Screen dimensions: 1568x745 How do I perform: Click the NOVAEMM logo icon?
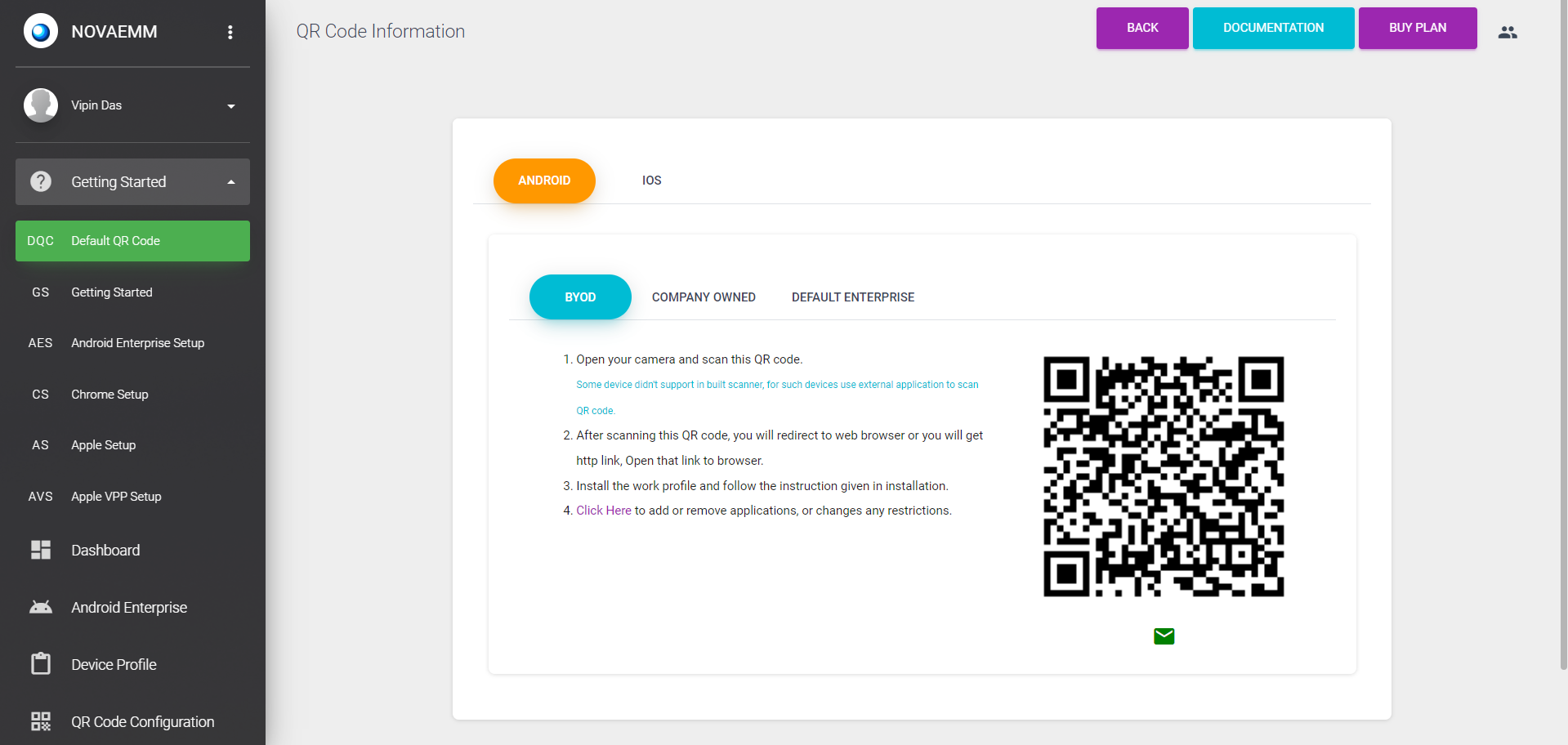coord(41,32)
